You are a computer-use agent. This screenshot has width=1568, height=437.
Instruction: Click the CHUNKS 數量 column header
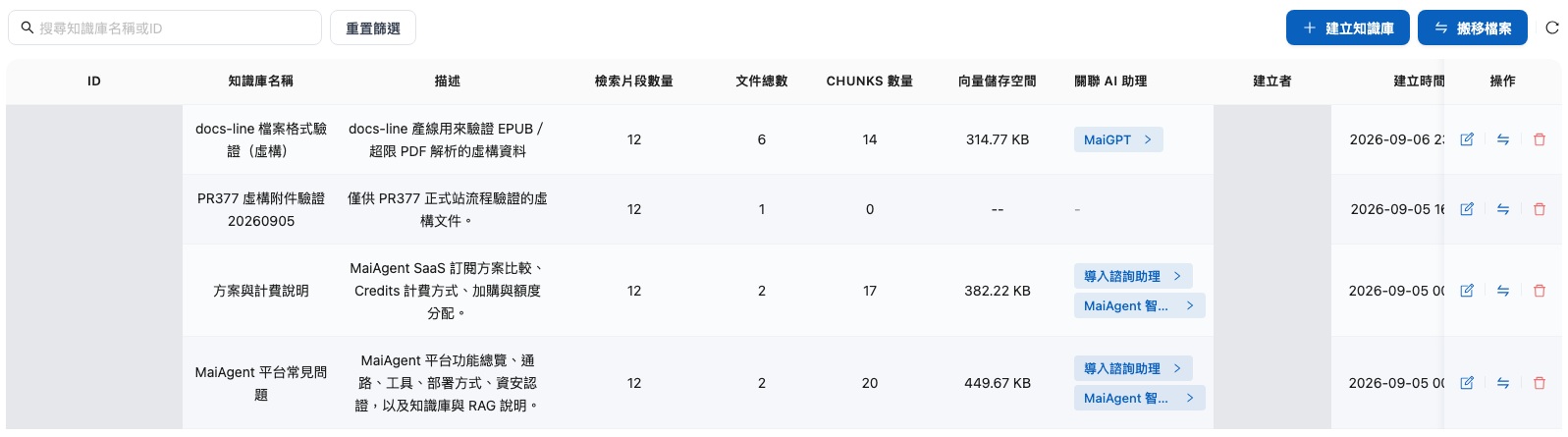(870, 82)
